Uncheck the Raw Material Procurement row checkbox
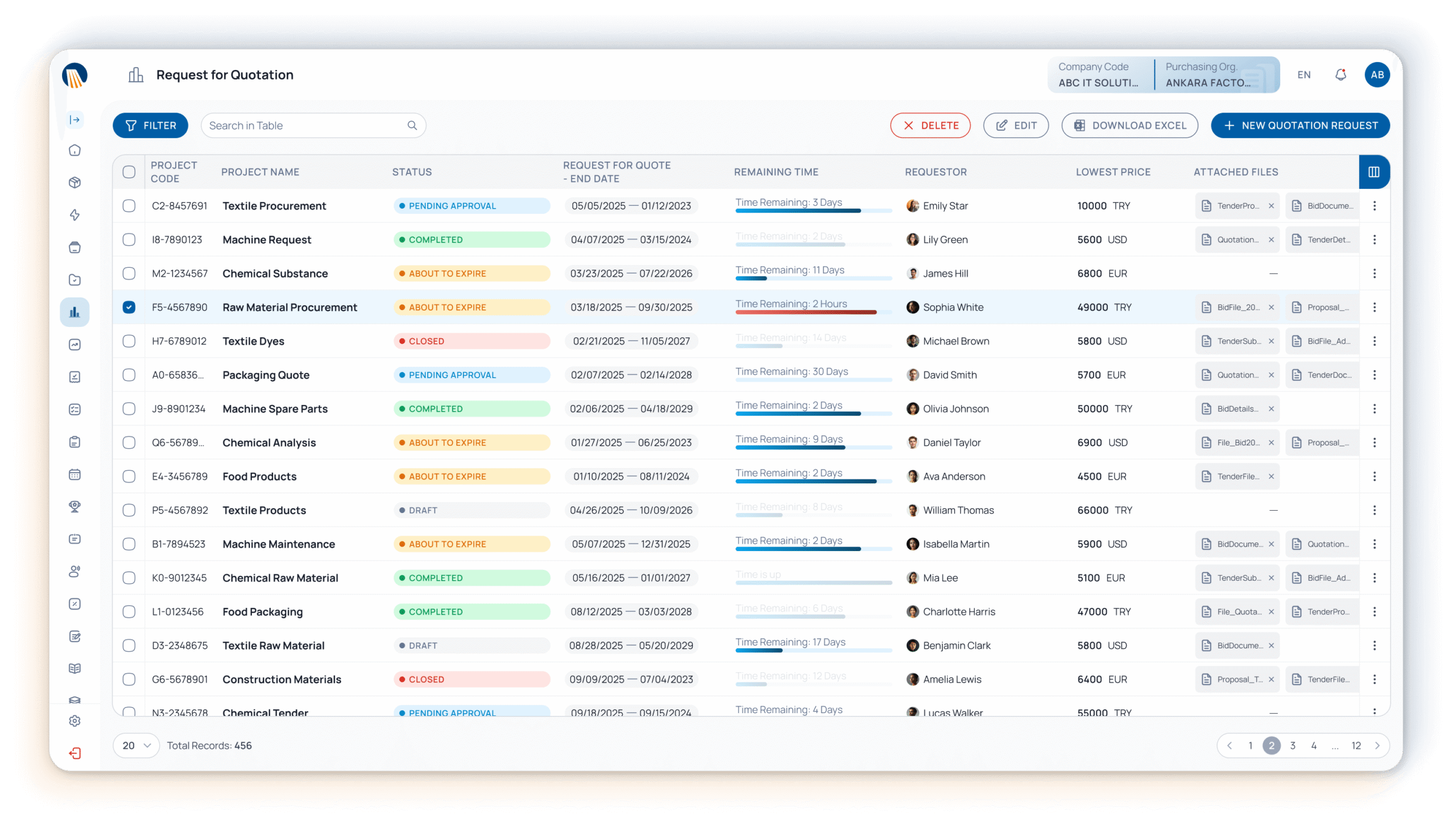 pyautogui.click(x=129, y=307)
